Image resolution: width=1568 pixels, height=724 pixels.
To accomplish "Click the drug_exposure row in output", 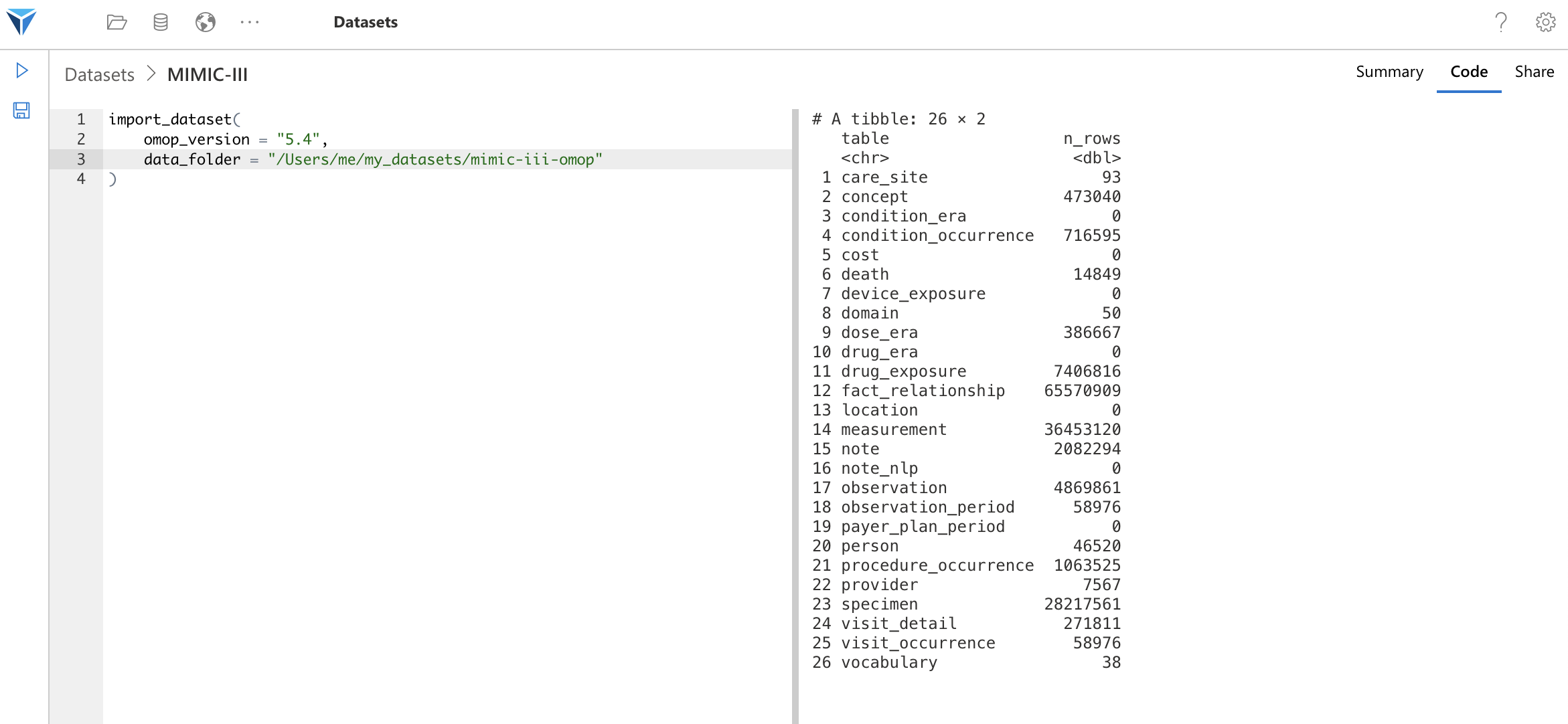I will click(x=967, y=371).
